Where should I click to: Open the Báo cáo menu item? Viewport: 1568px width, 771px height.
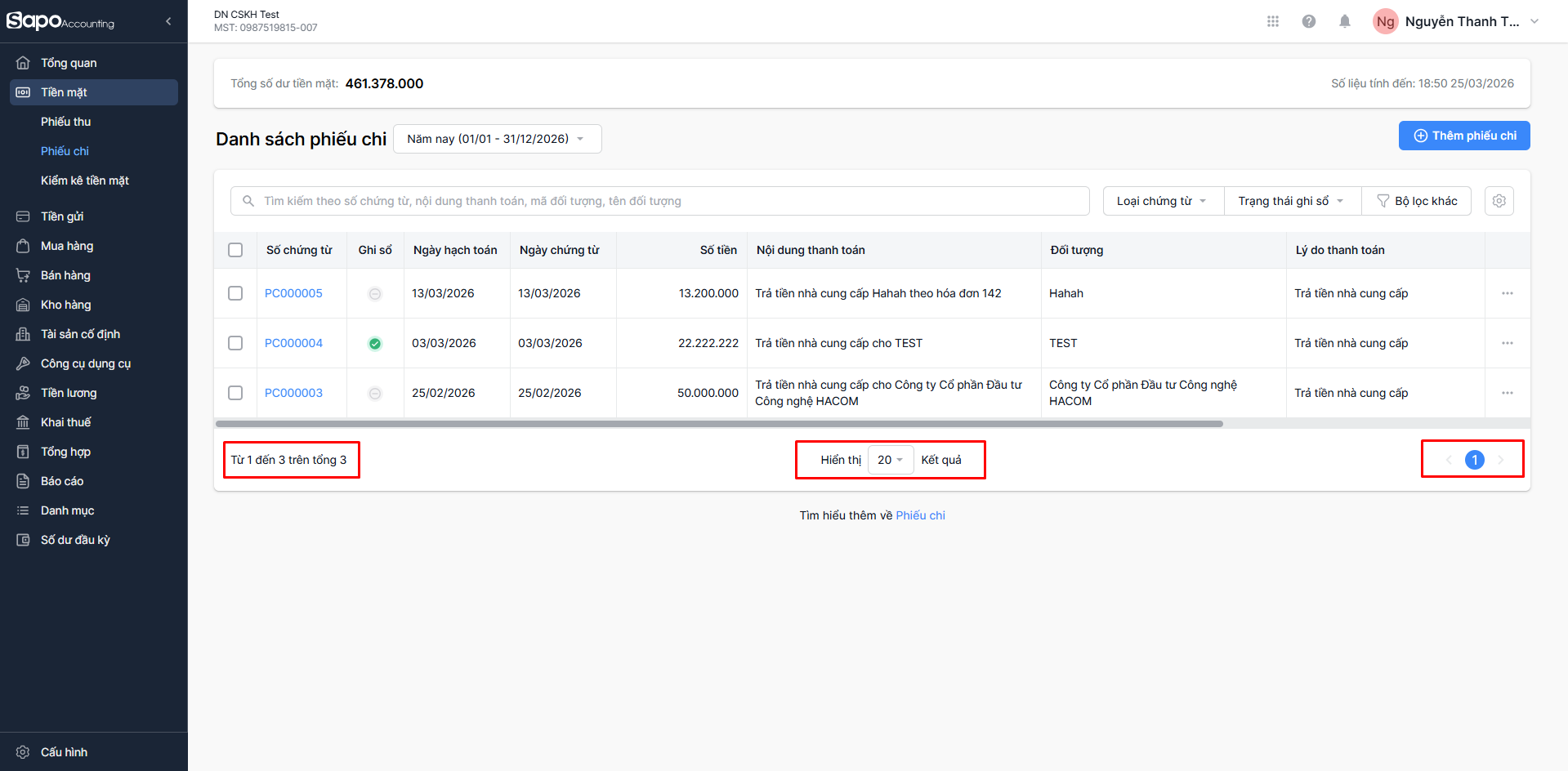click(62, 481)
